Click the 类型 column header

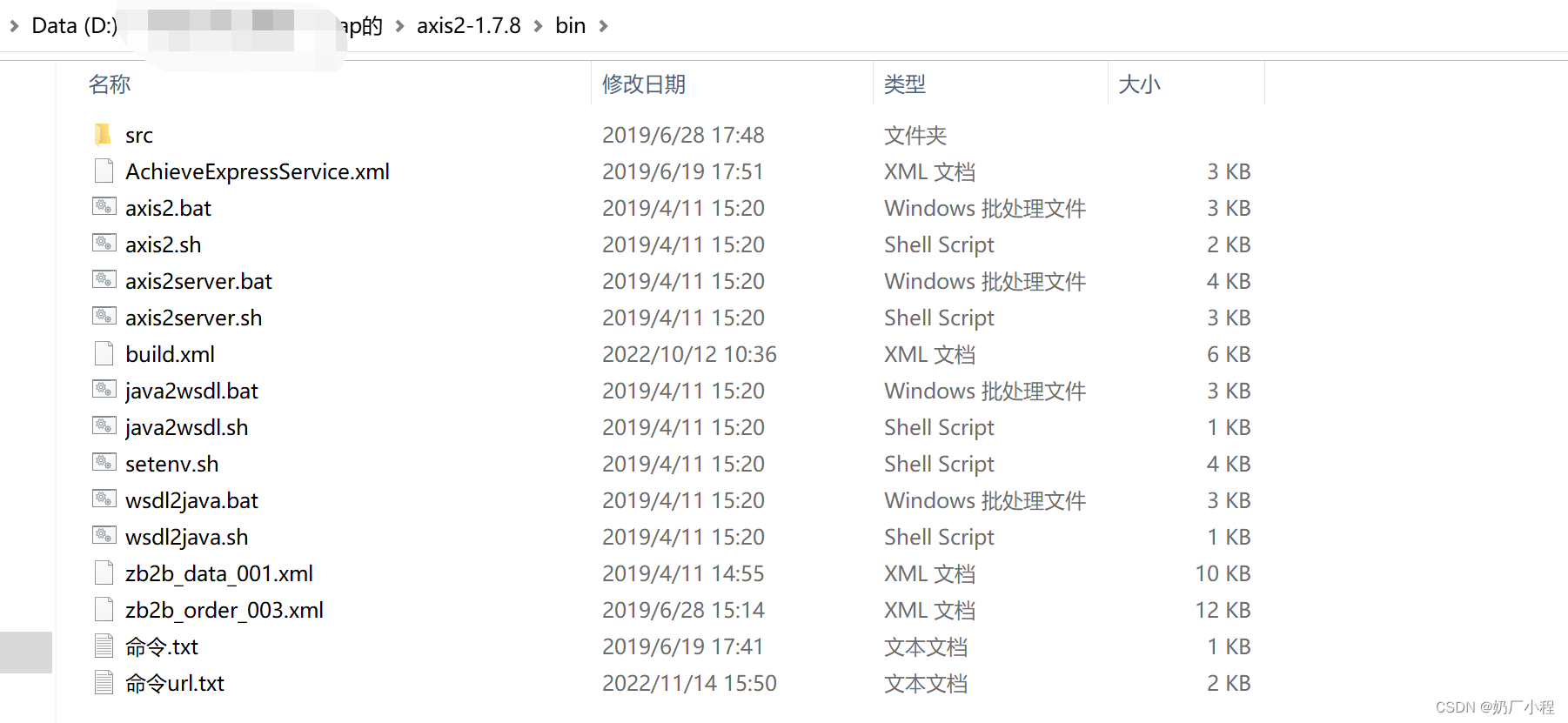coord(903,84)
